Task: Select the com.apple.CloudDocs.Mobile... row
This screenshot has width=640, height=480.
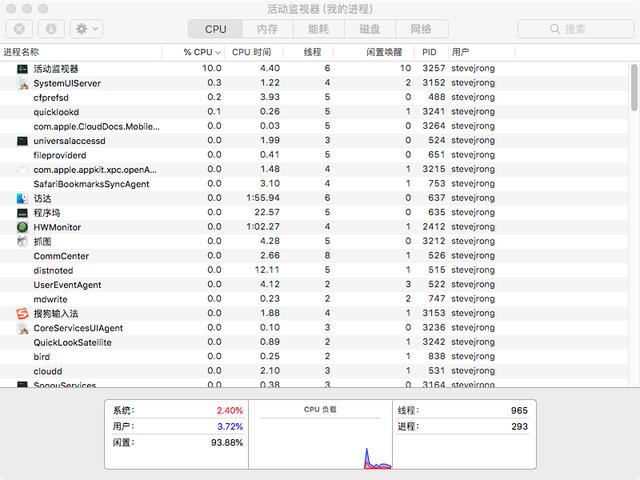Action: coord(314,127)
